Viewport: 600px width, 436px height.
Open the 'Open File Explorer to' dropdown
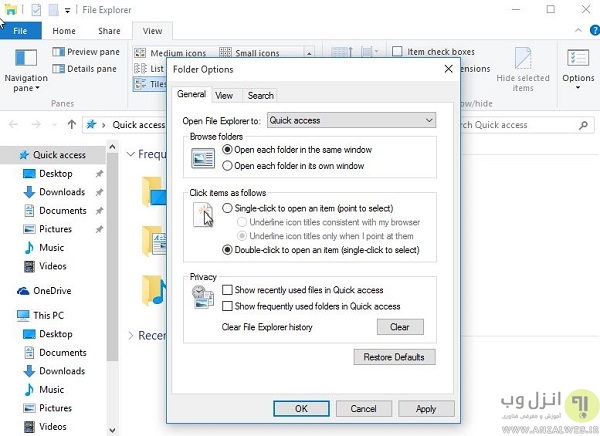(351, 120)
